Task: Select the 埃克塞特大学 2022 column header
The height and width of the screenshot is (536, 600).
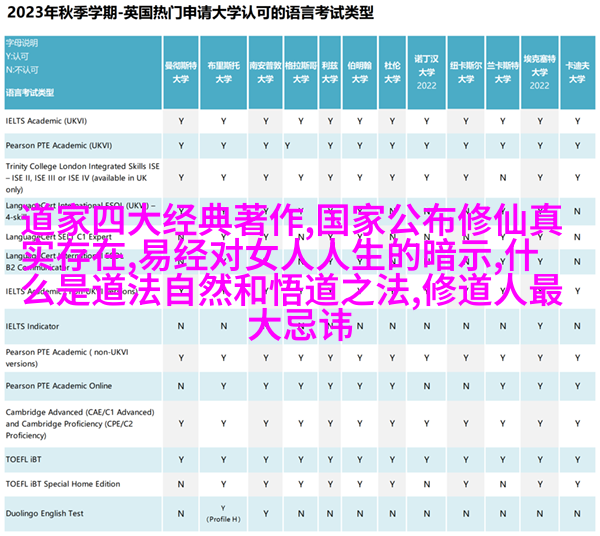Action: pos(540,72)
